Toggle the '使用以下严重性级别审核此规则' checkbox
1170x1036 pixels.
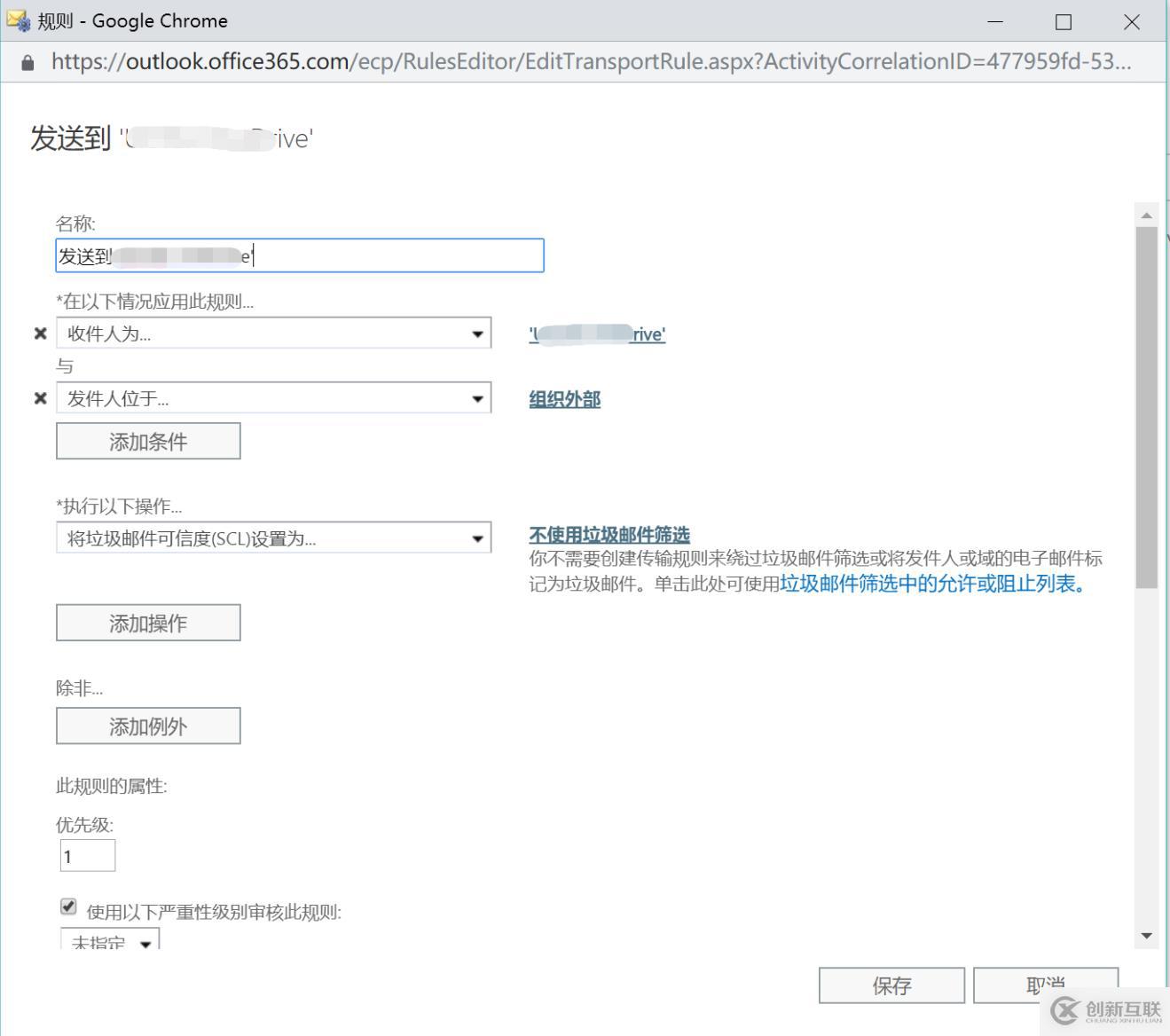click(68, 906)
